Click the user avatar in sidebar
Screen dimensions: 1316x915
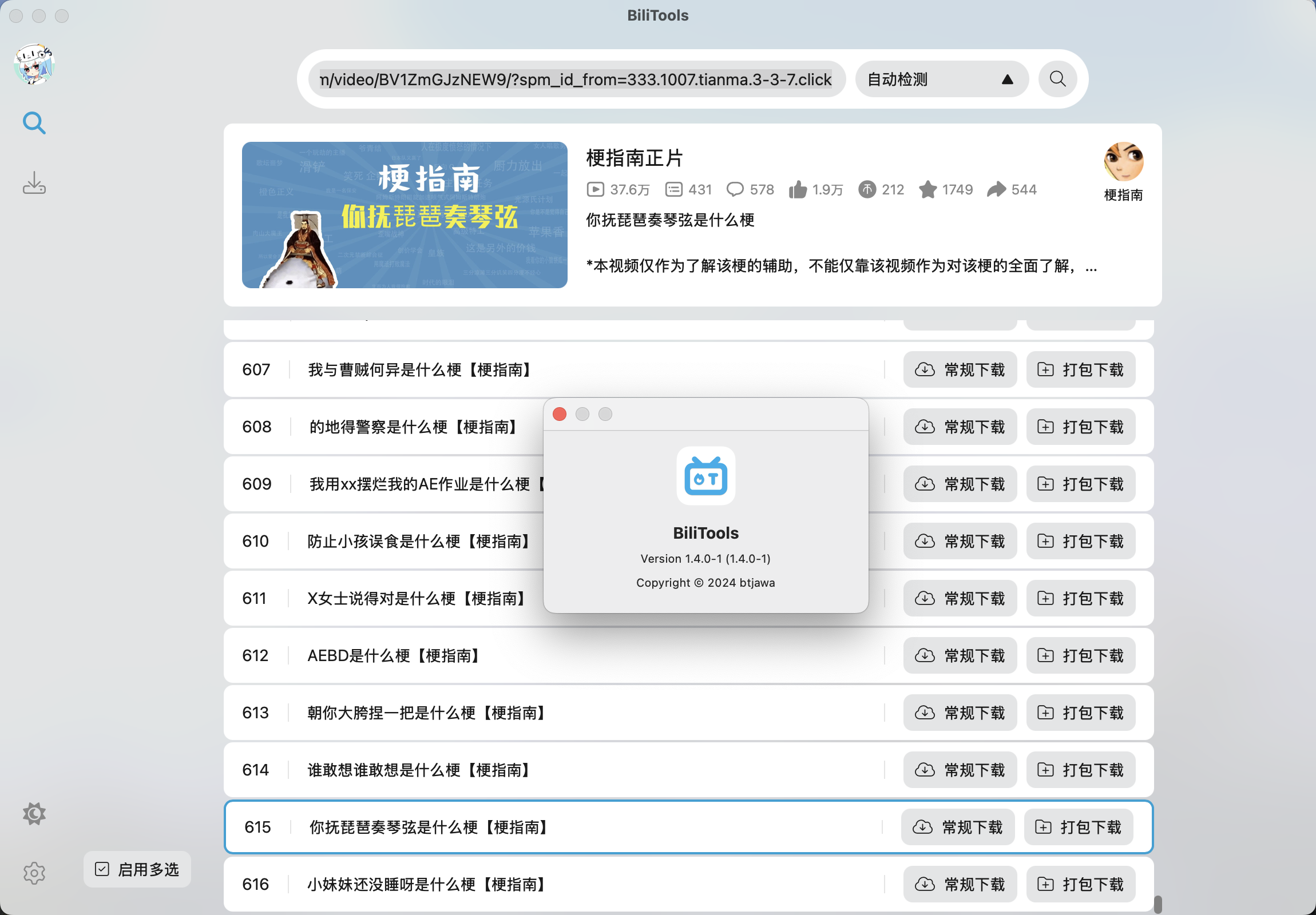[x=34, y=64]
